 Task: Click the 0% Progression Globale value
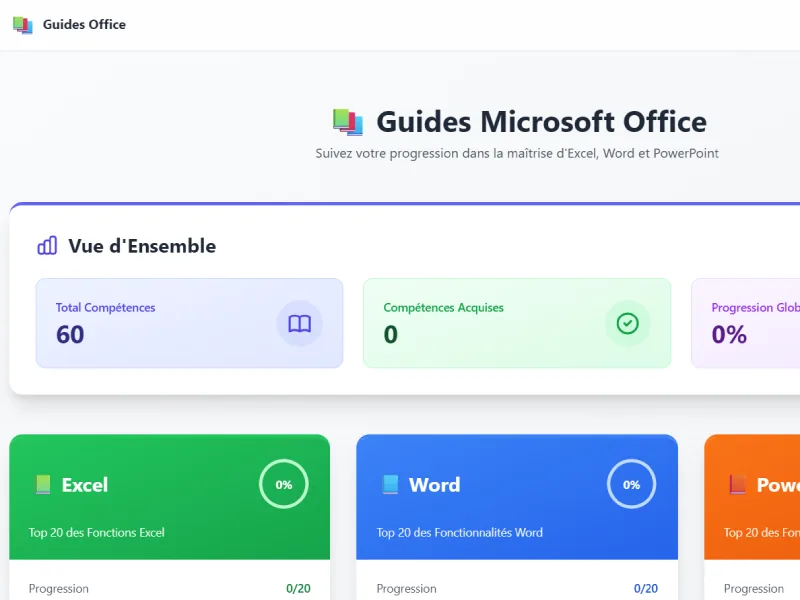[729, 335]
